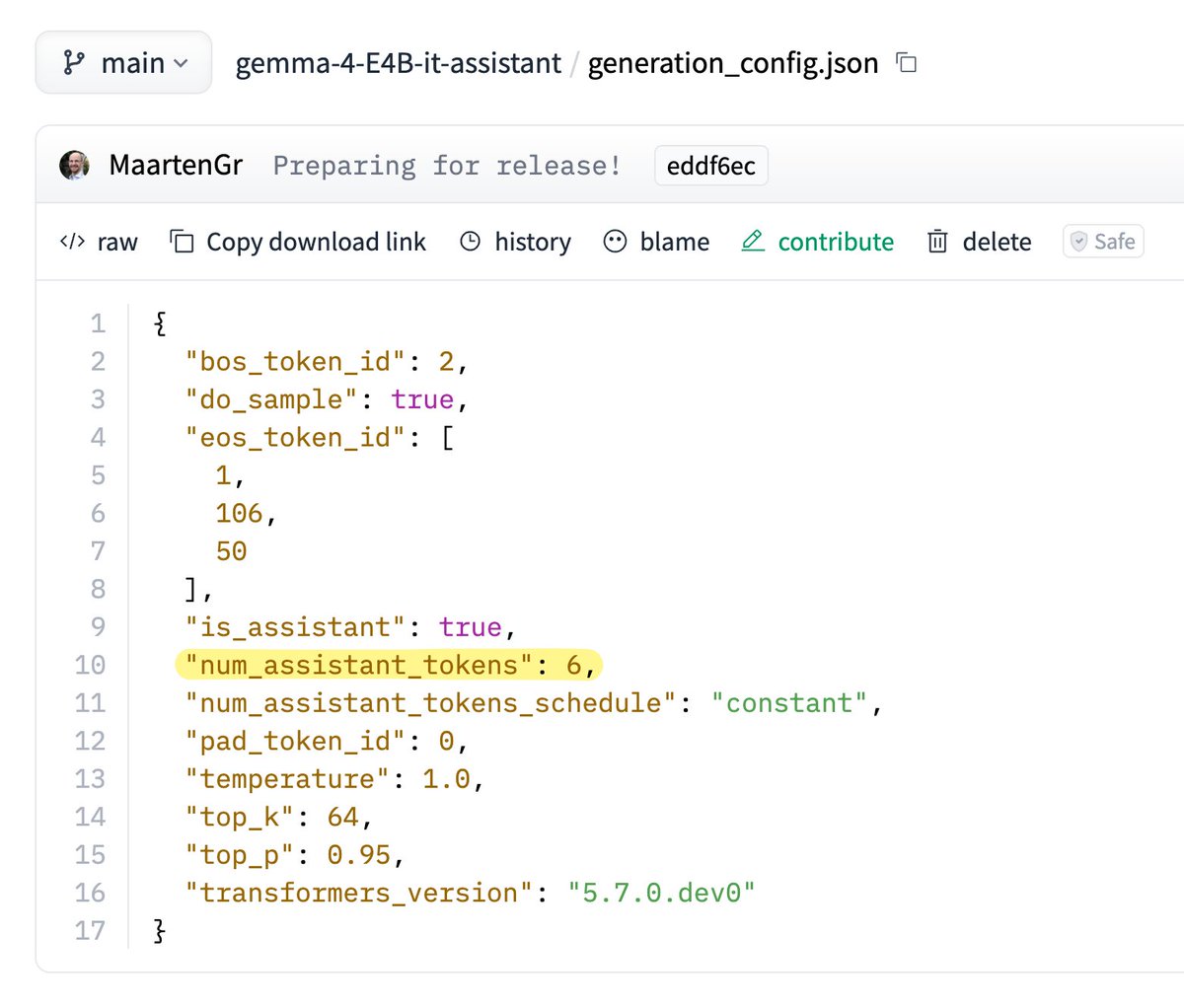Select line number 10
Viewport: 1184px width, 1008px height.
pyautogui.click(x=90, y=665)
